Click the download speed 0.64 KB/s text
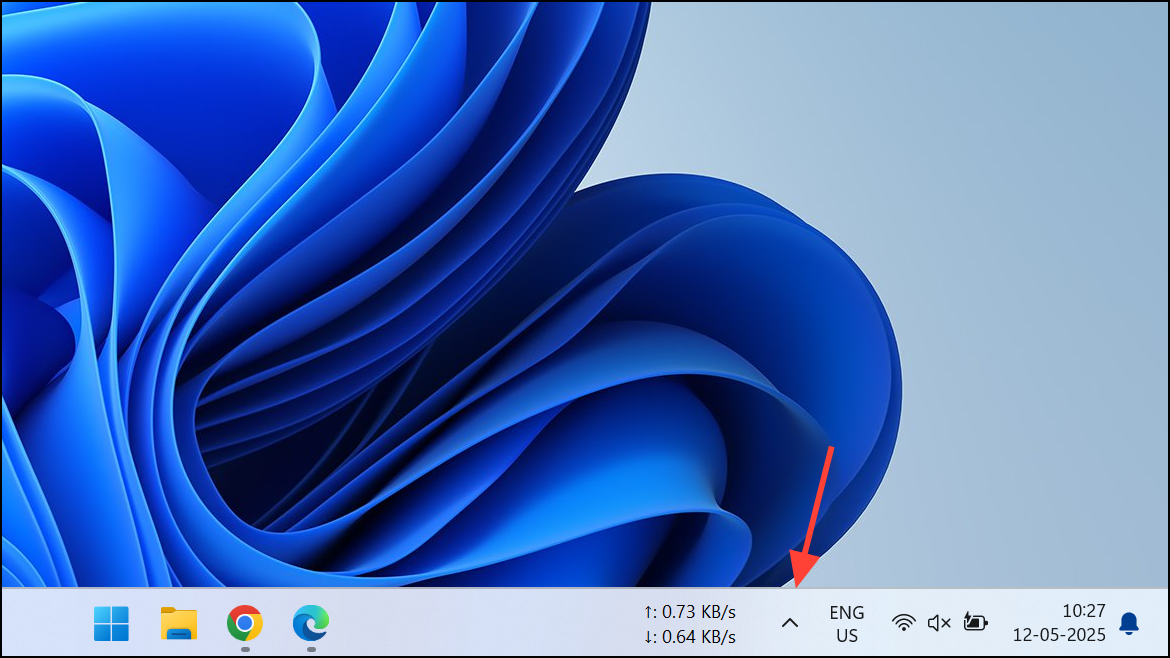Image resolution: width=1170 pixels, height=658 pixels. click(690, 637)
